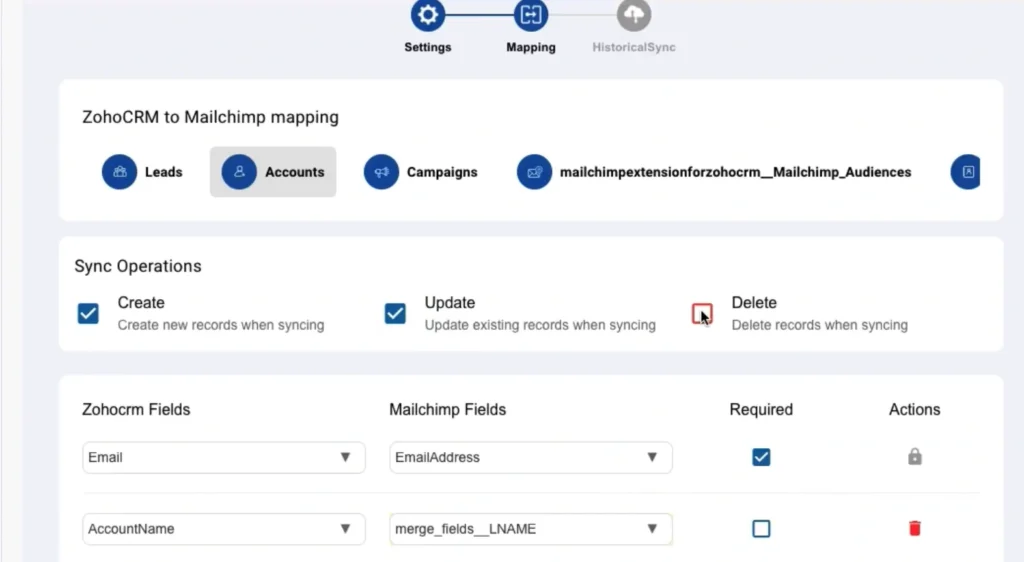Click the Create option label

[141, 303]
